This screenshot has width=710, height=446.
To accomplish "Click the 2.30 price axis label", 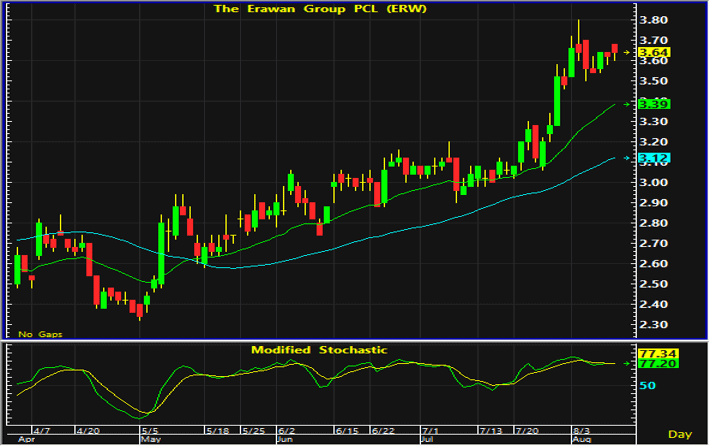I will pos(653,325).
